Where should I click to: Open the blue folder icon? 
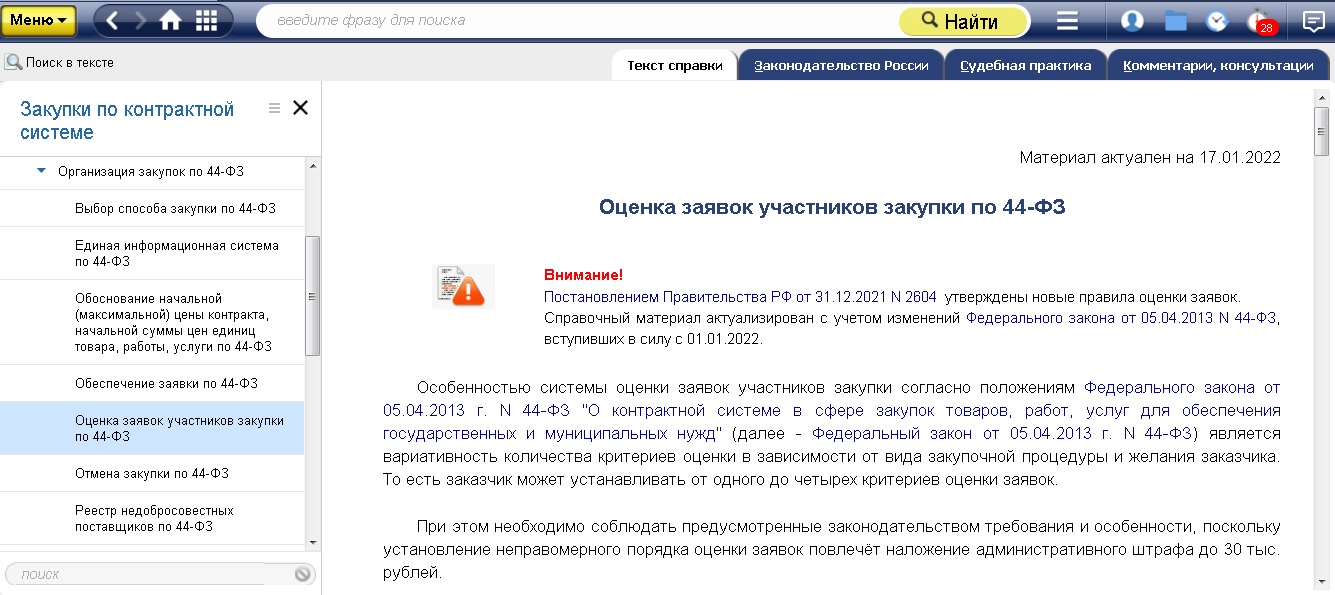(1175, 21)
